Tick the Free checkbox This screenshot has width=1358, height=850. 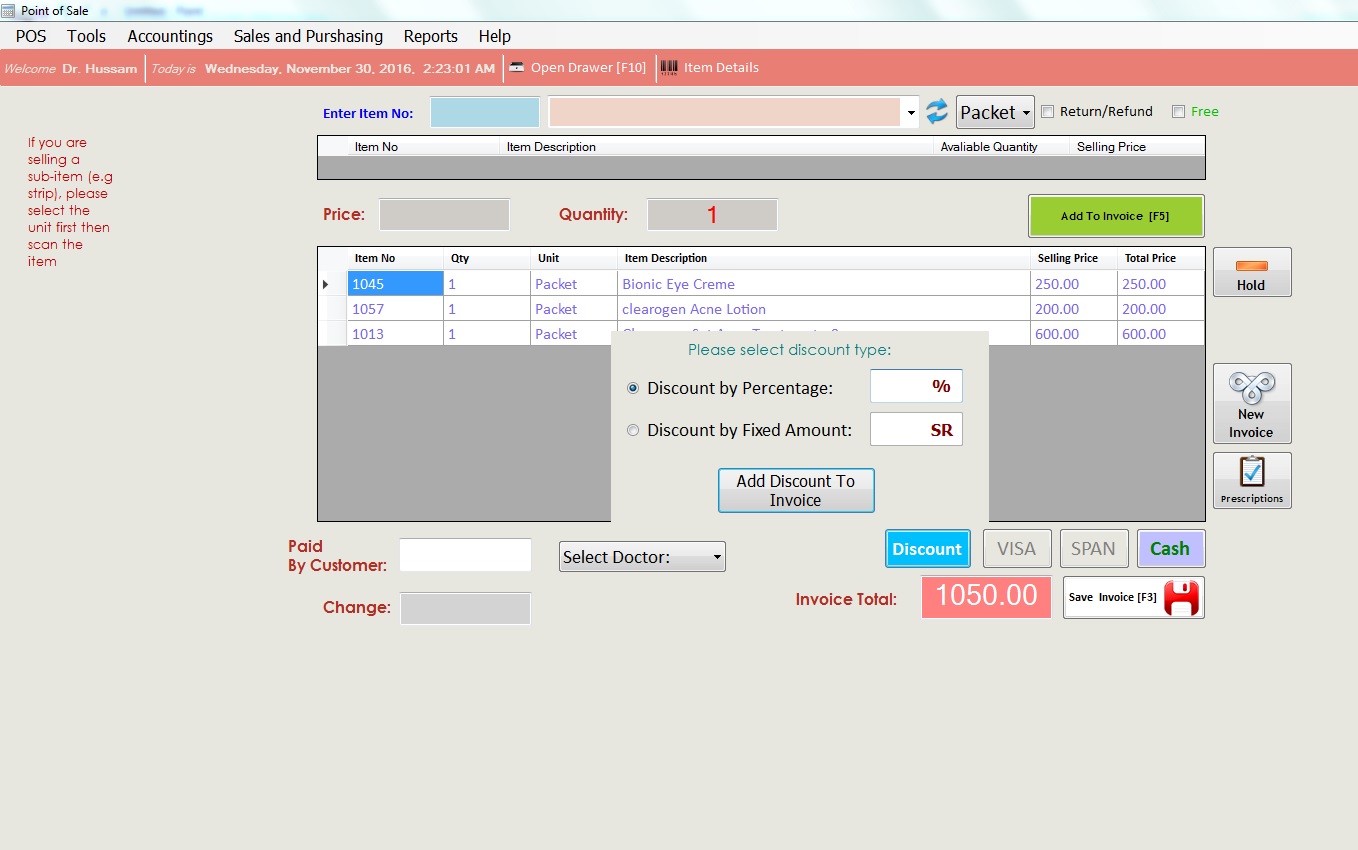[x=1178, y=112]
